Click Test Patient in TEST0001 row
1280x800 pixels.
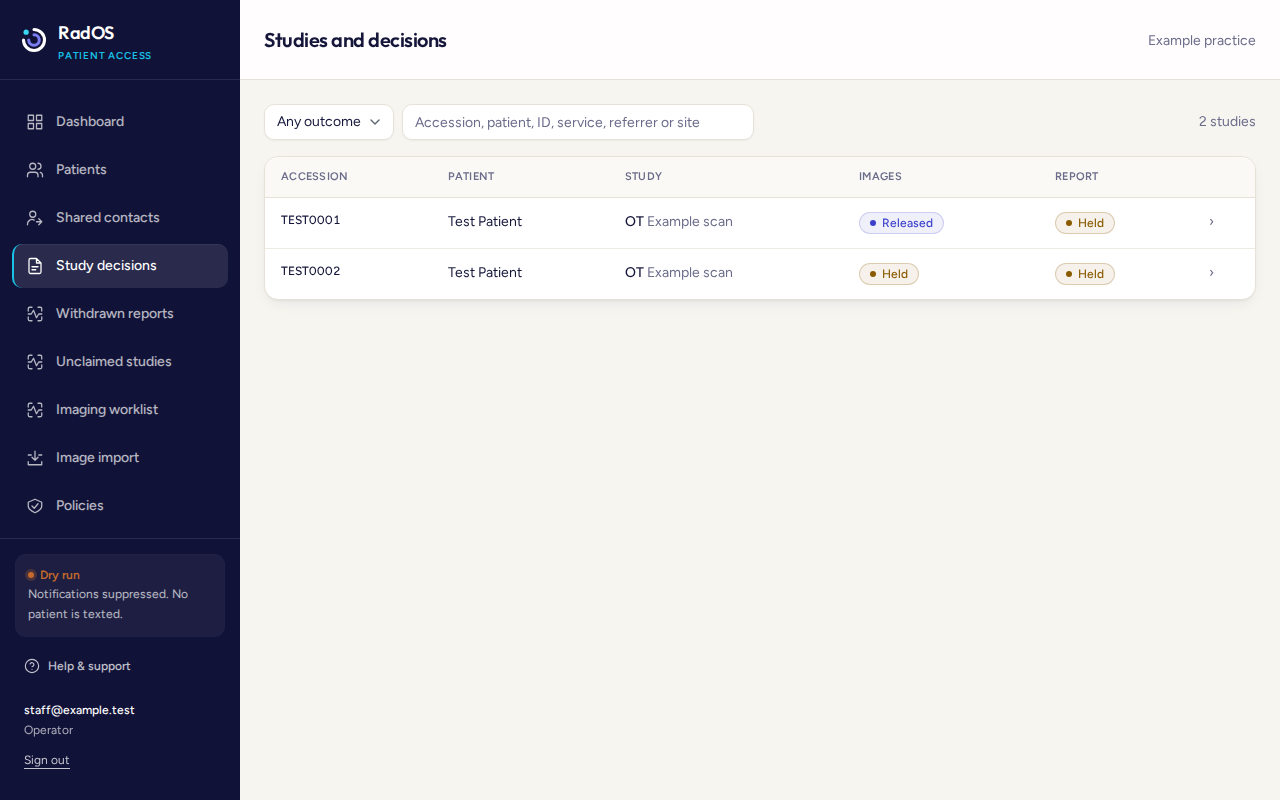tap(485, 222)
